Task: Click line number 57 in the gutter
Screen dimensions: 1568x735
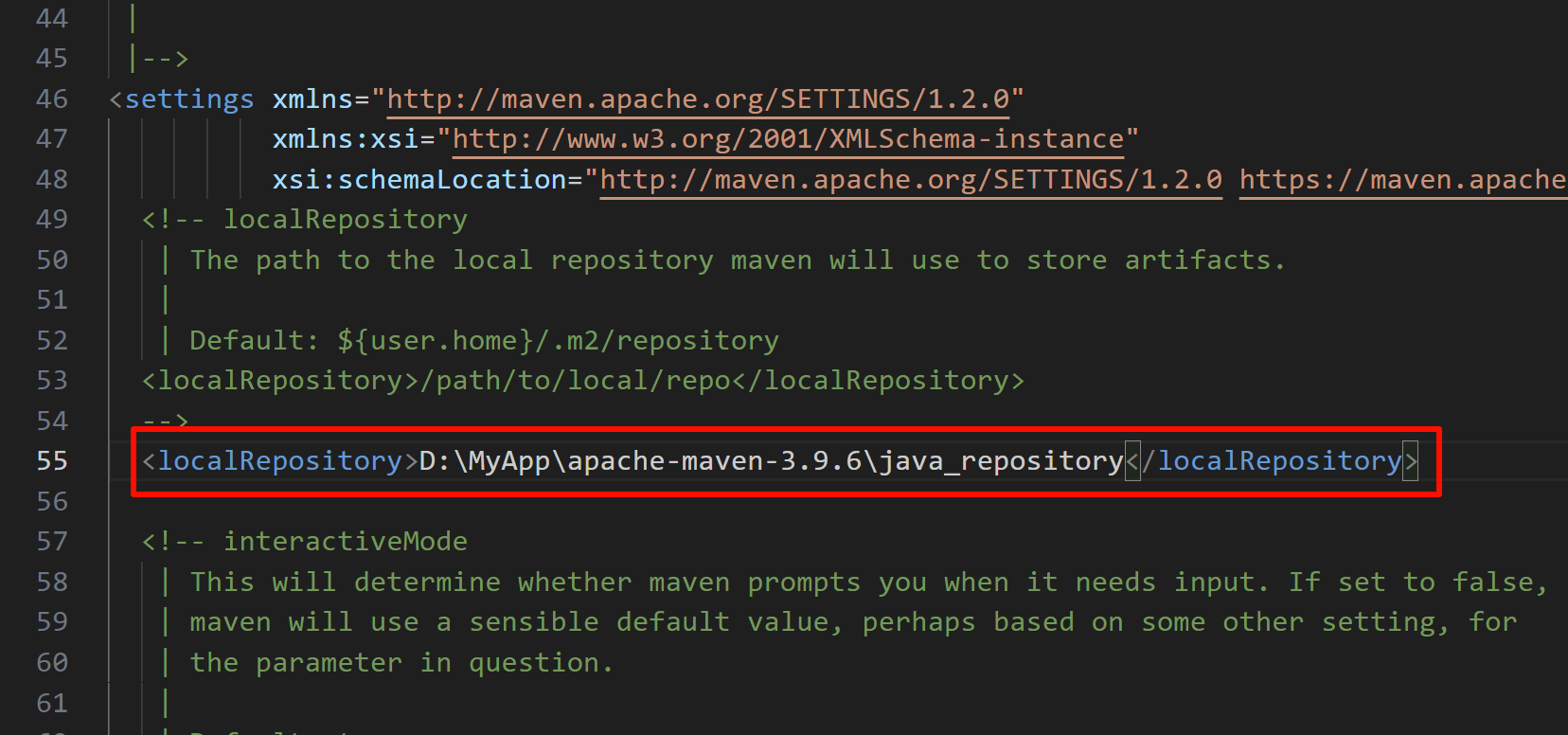Action: pyautogui.click(x=52, y=542)
